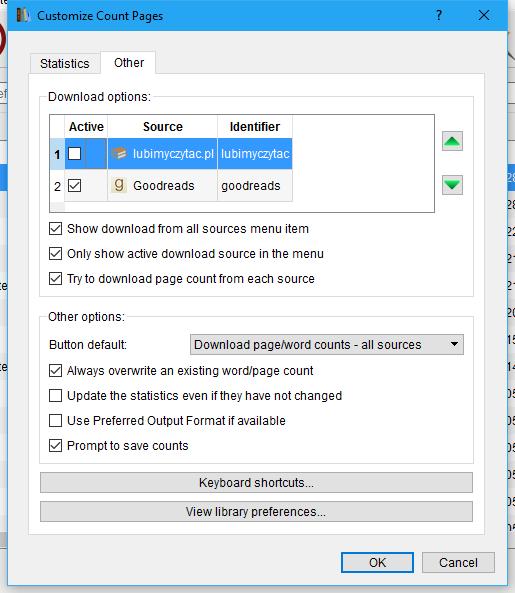Screen dimensions: 515x593
Task: Toggle Show download from all sources menu item
Action: pos(56,228)
